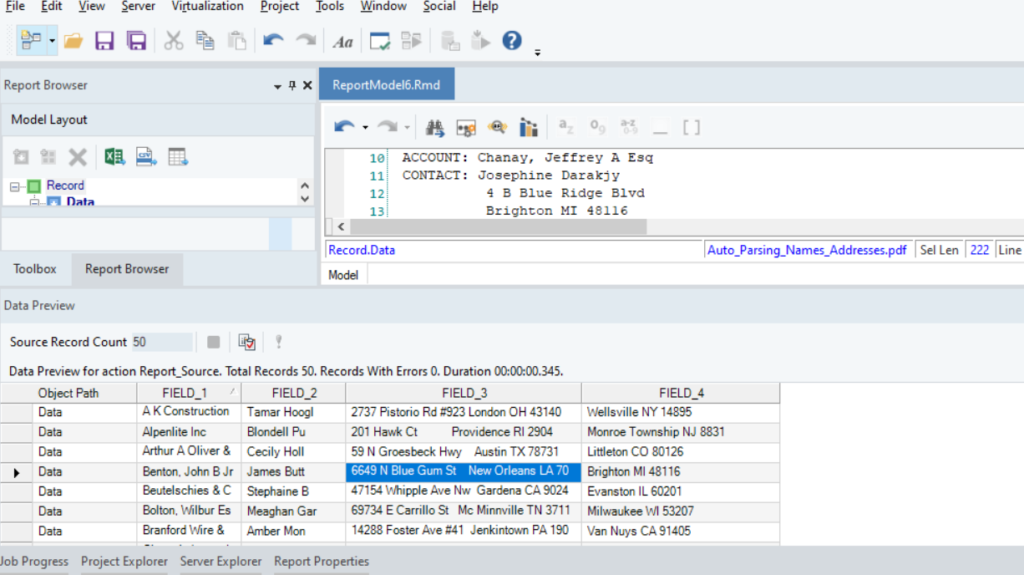
Task: Expand the undo history dropdown in report editor
Action: click(365, 127)
